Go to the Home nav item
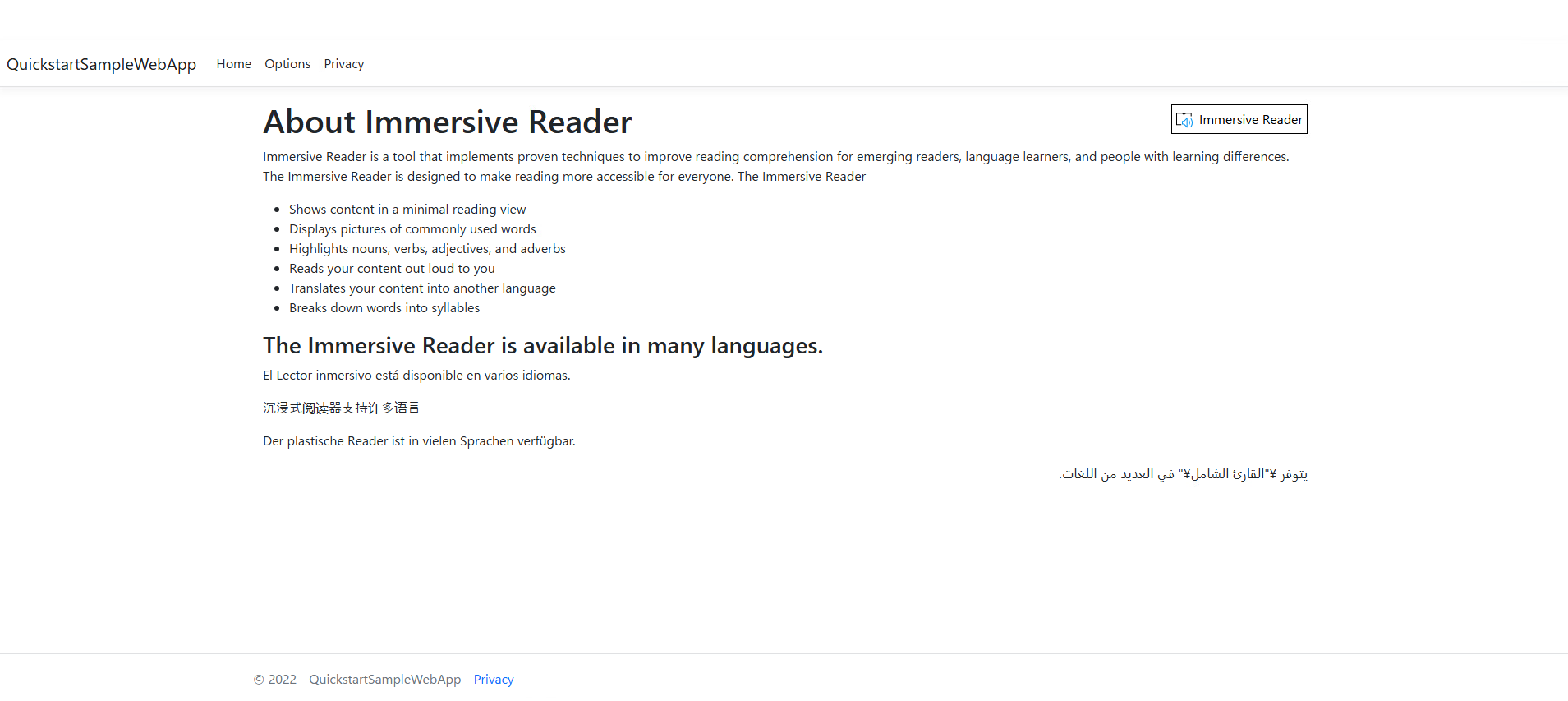 (x=234, y=64)
